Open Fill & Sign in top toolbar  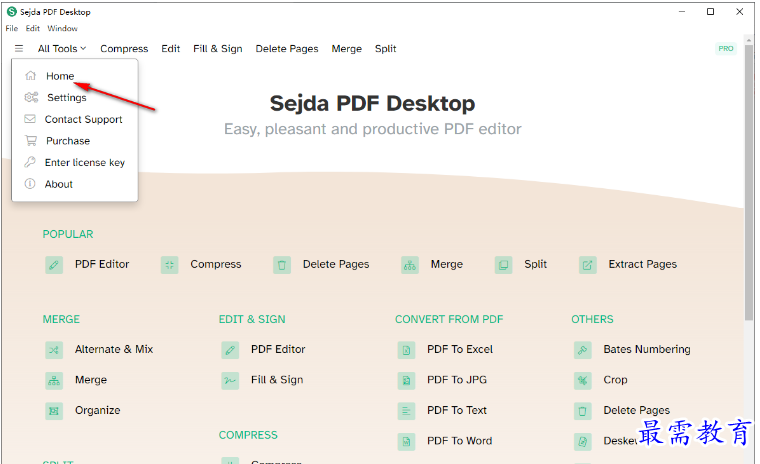218,48
